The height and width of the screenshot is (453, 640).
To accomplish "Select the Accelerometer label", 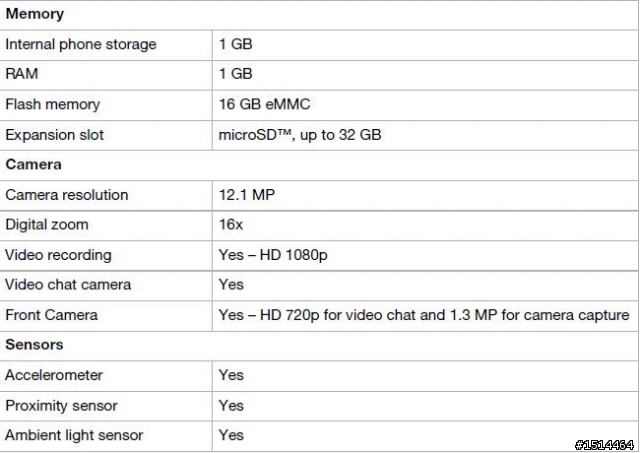I will coord(54,375).
